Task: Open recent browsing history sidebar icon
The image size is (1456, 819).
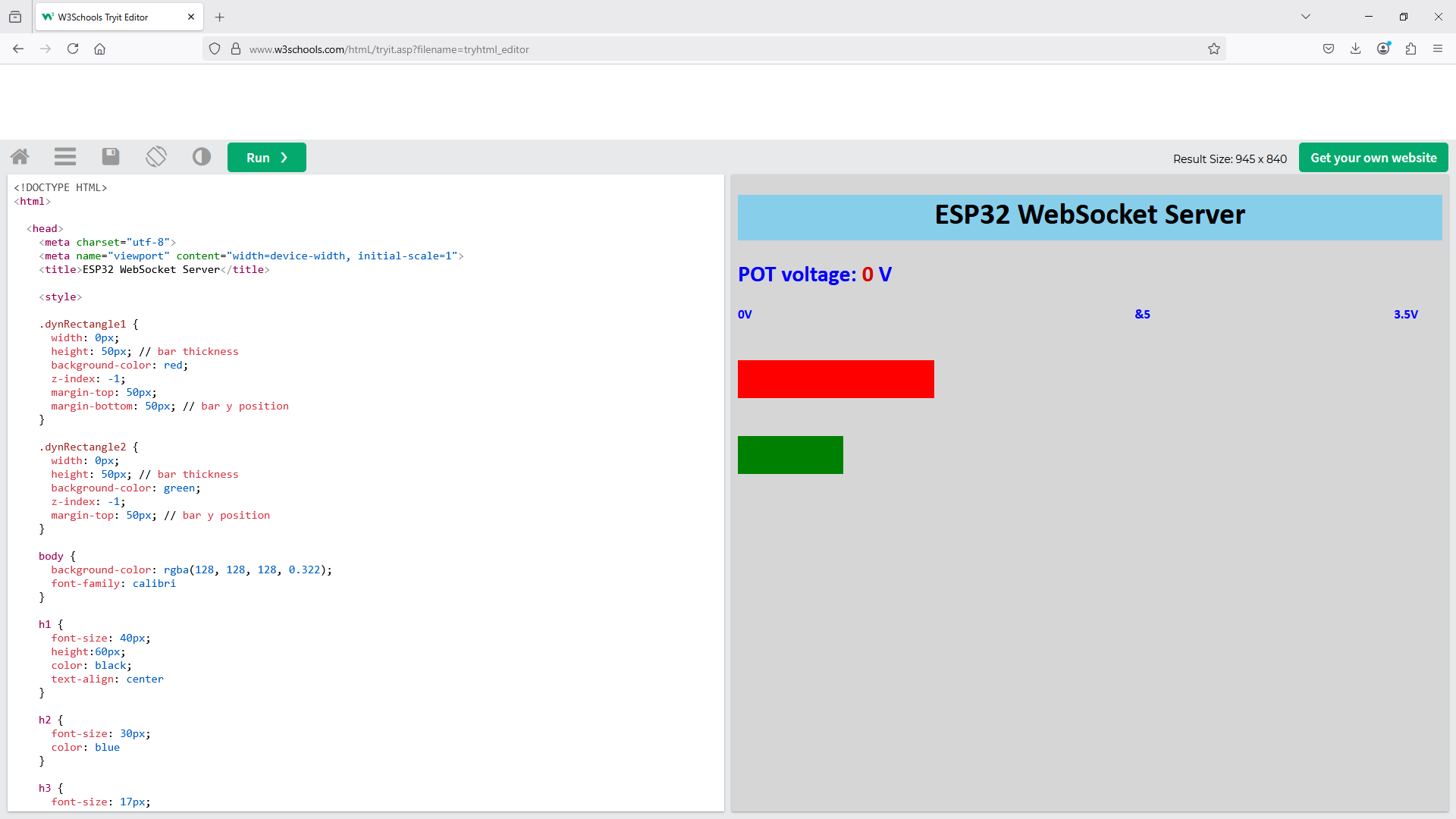Action: pyautogui.click(x=15, y=16)
